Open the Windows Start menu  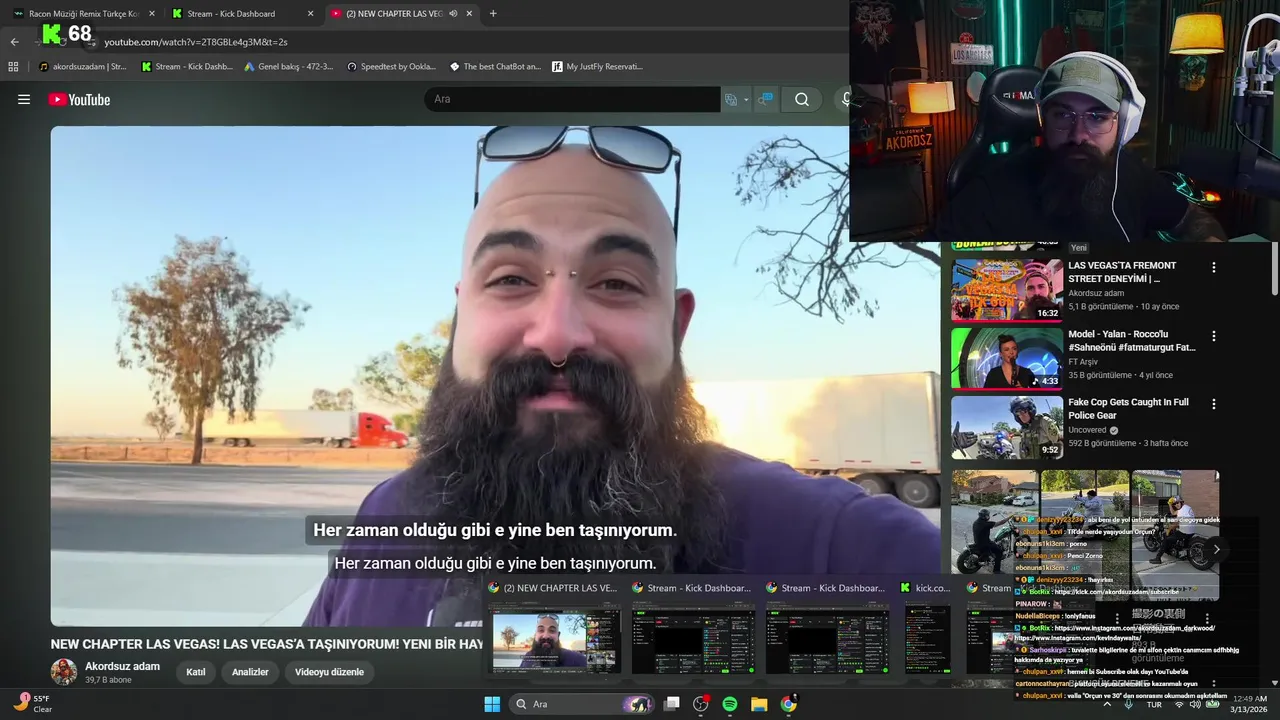(x=492, y=704)
